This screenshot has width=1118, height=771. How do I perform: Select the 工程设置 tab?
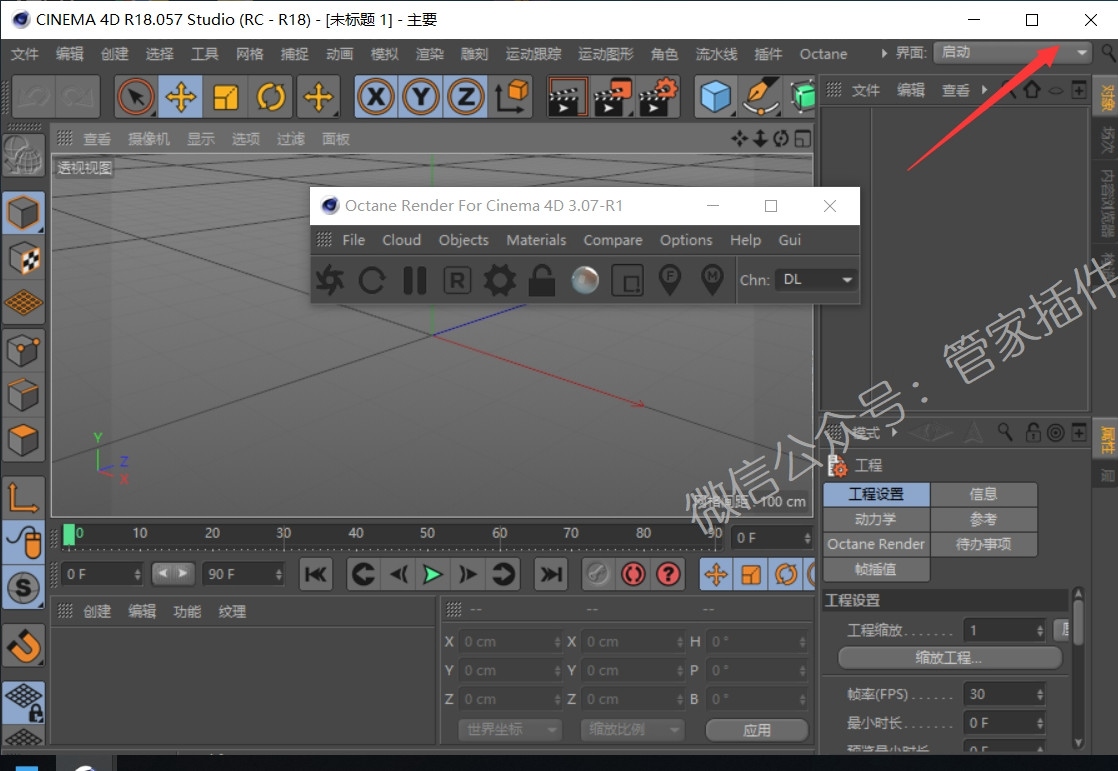click(x=876, y=494)
